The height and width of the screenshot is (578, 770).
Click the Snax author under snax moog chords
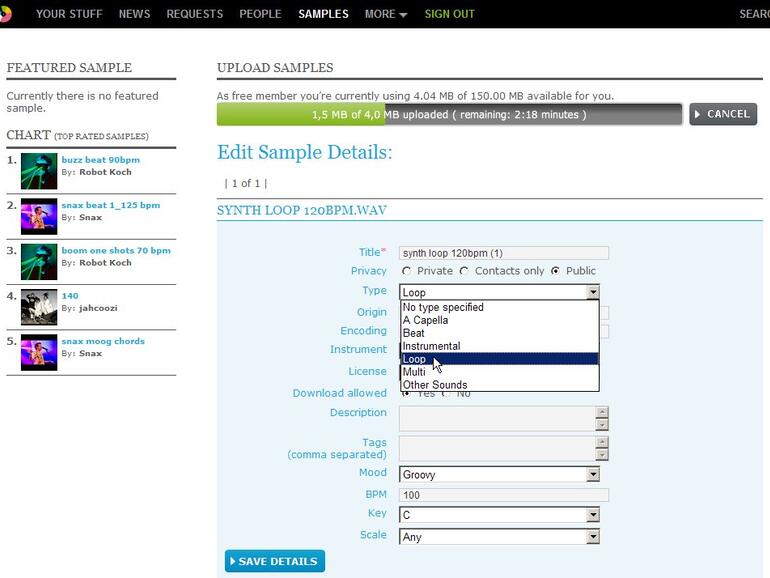(x=90, y=353)
